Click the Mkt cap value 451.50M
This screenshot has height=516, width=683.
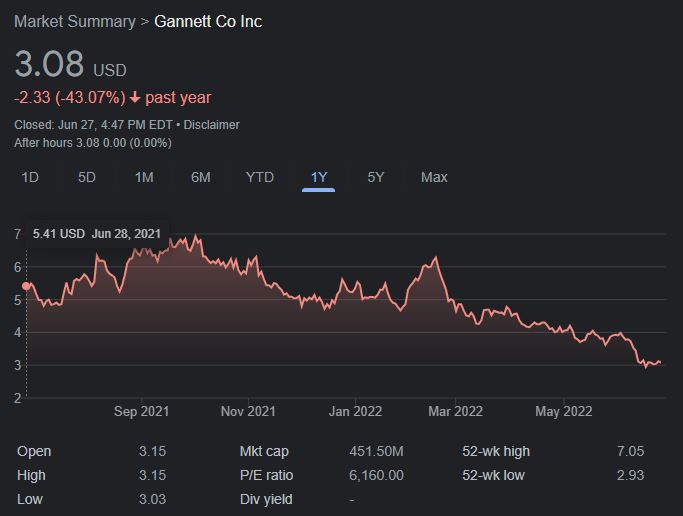376,451
